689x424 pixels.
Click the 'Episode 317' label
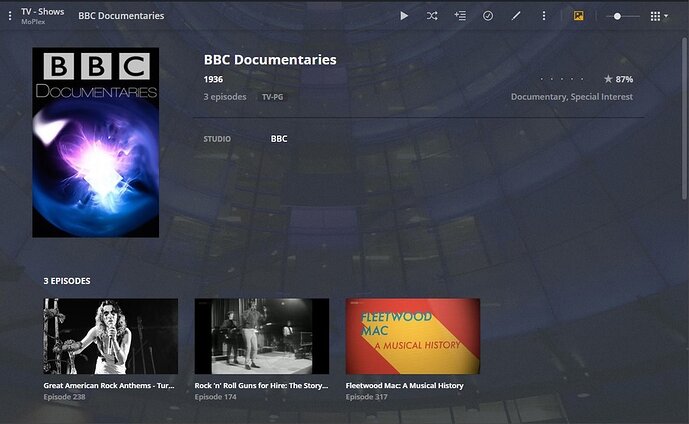366,397
